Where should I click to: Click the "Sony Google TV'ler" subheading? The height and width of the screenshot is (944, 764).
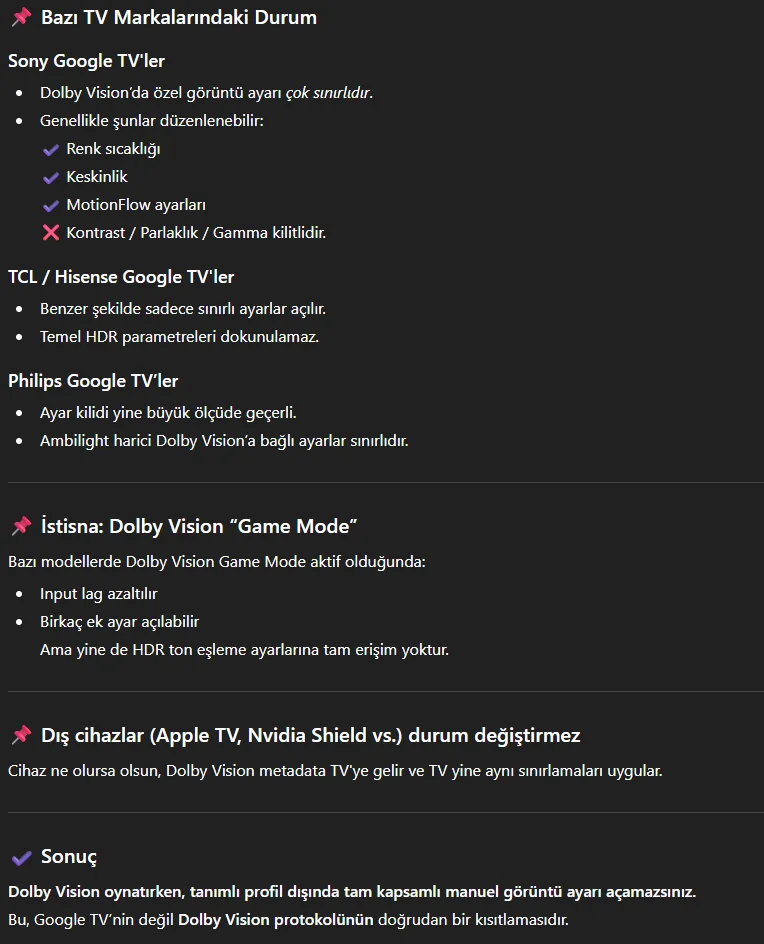88,61
